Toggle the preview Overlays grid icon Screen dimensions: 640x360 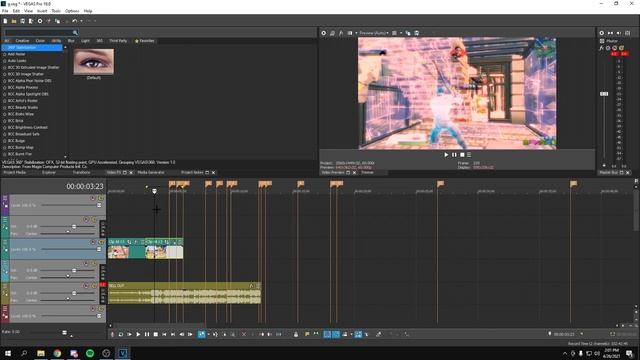pos(394,33)
